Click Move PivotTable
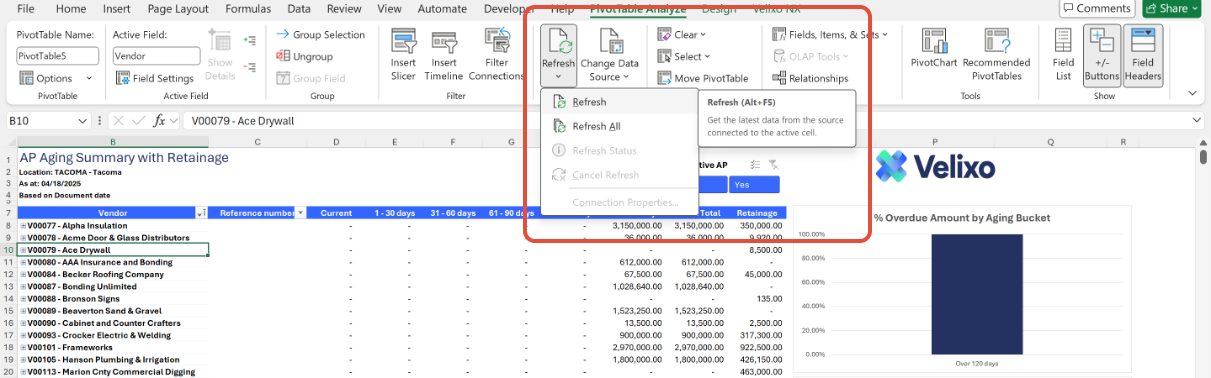 703,78
